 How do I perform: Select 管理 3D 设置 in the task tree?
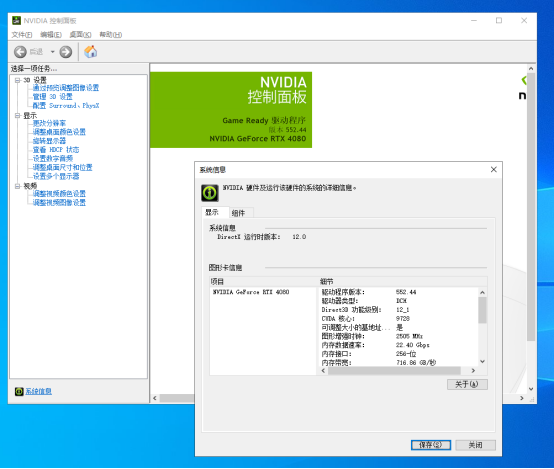pyautogui.click(x=53, y=96)
